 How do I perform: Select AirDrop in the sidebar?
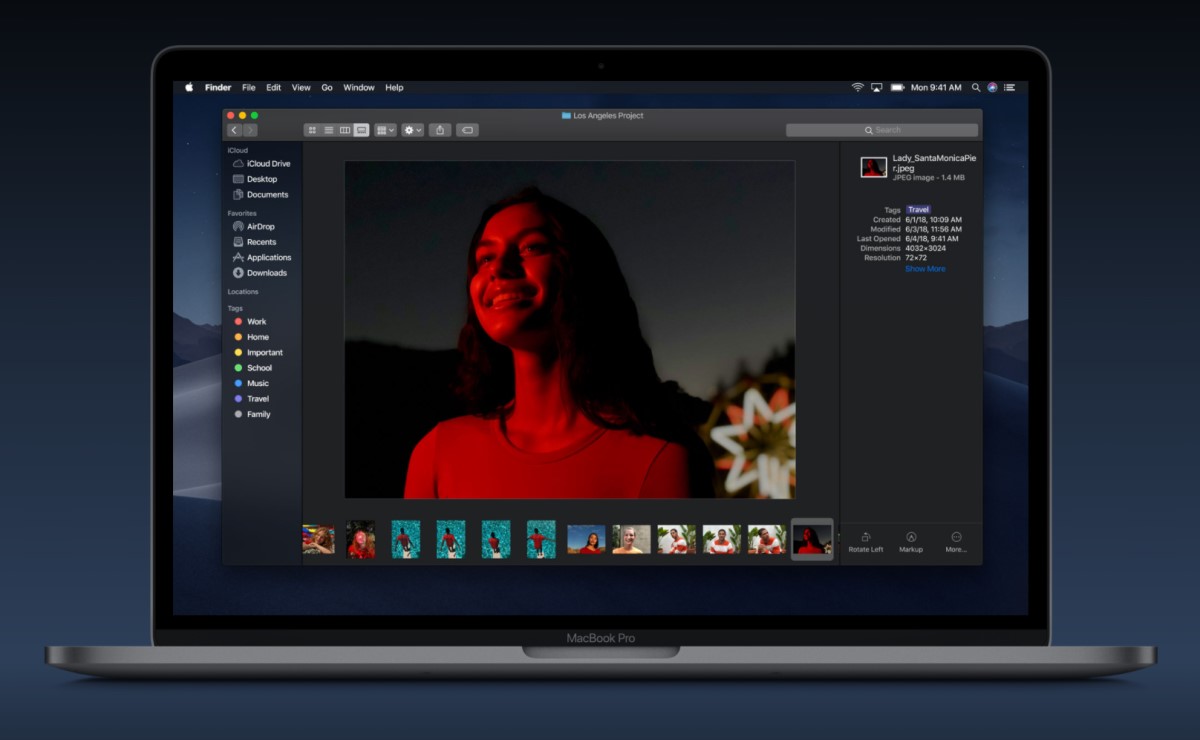tap(262, 226)
